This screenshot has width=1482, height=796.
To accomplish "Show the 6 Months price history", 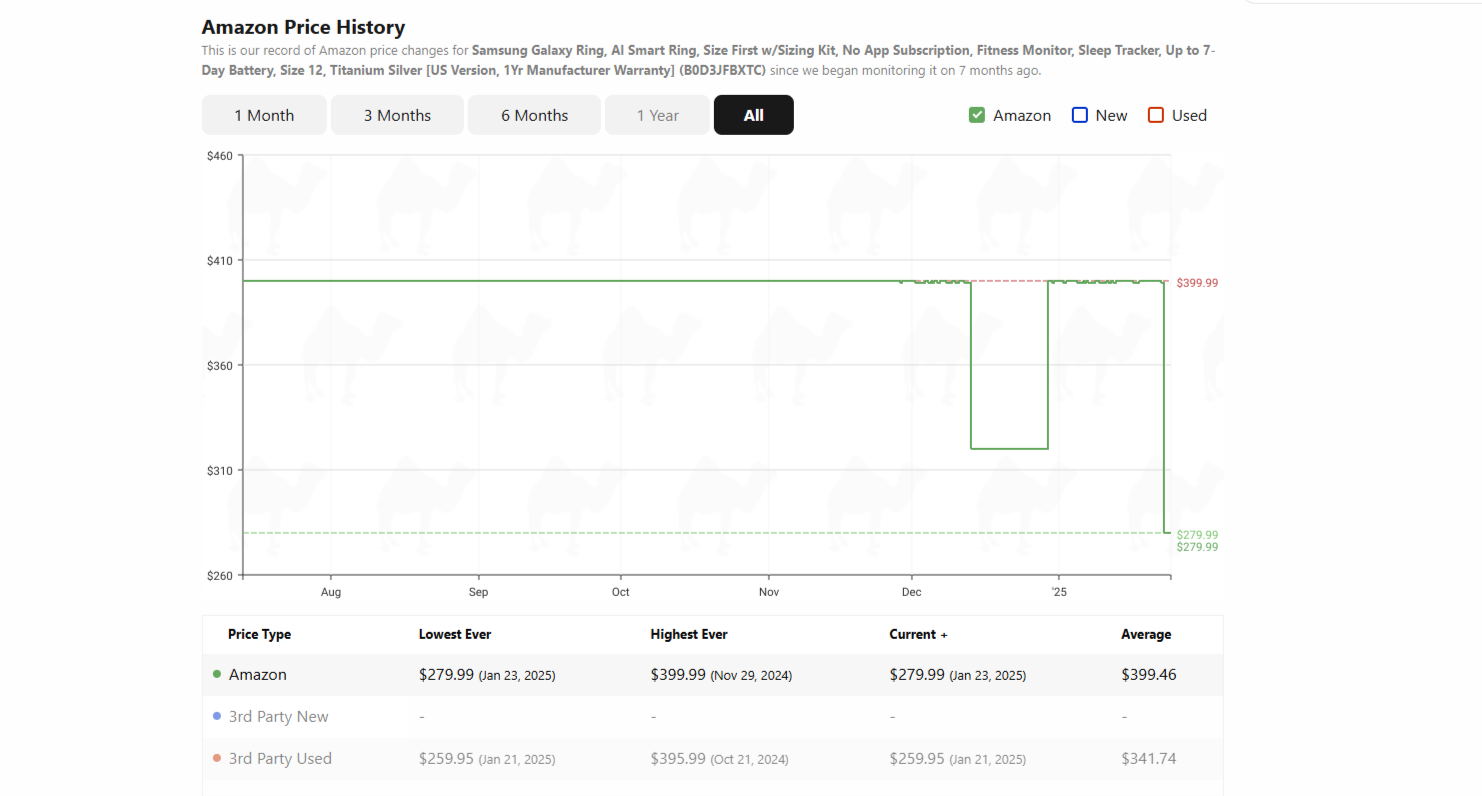I will [534, 115].
